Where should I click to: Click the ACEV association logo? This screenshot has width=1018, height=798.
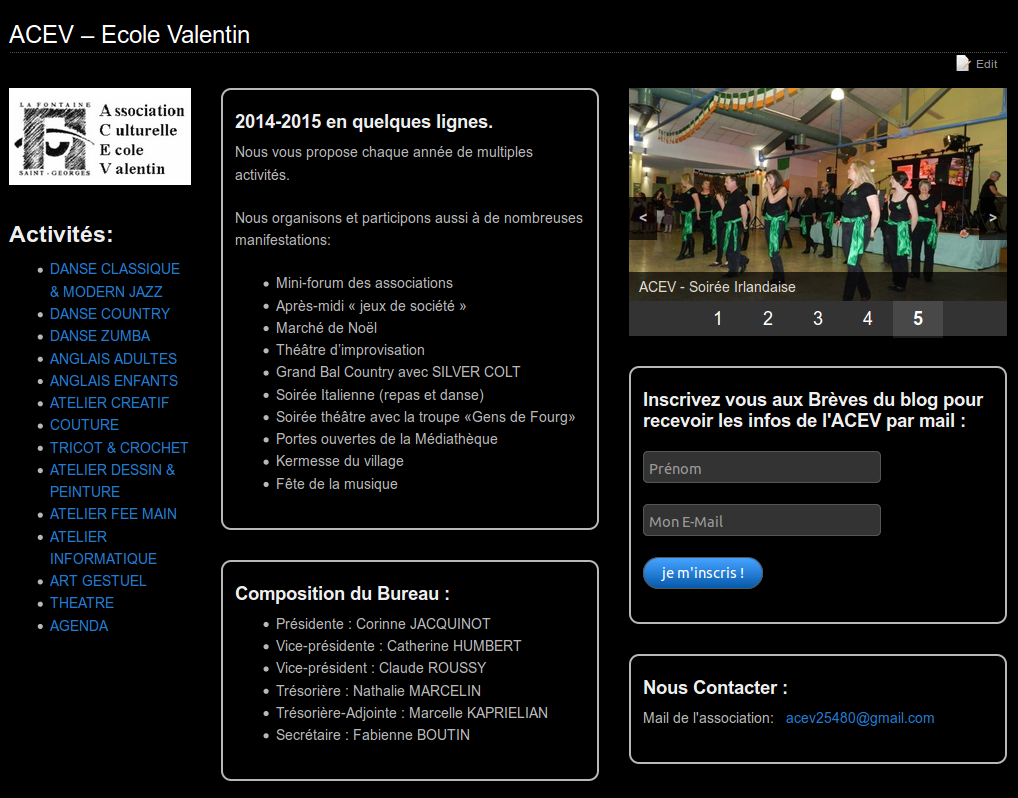pyautogui.click(x=100, y=137)
